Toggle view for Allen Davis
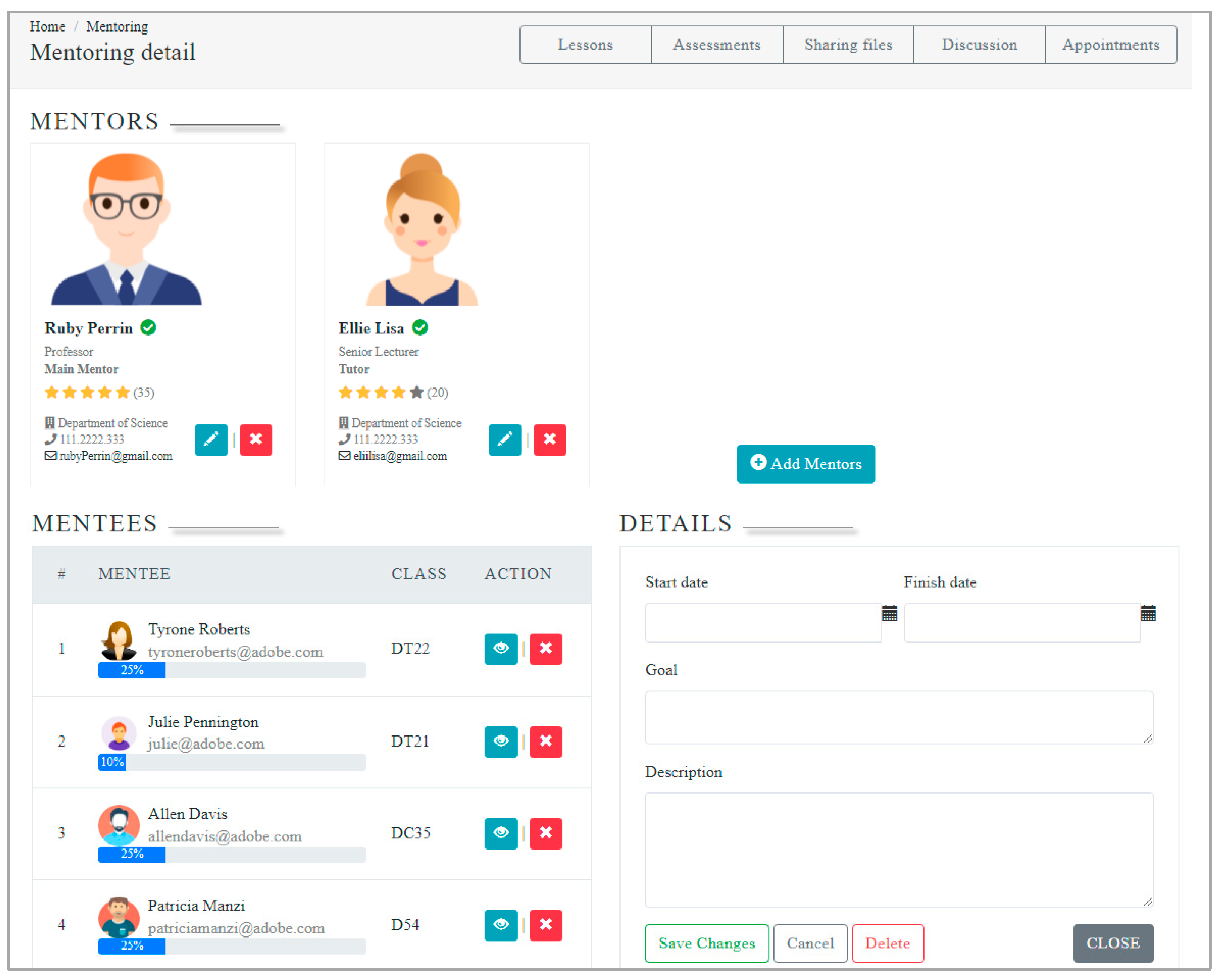This screenshot has height=980, width=1220. (x=501, y=833)
